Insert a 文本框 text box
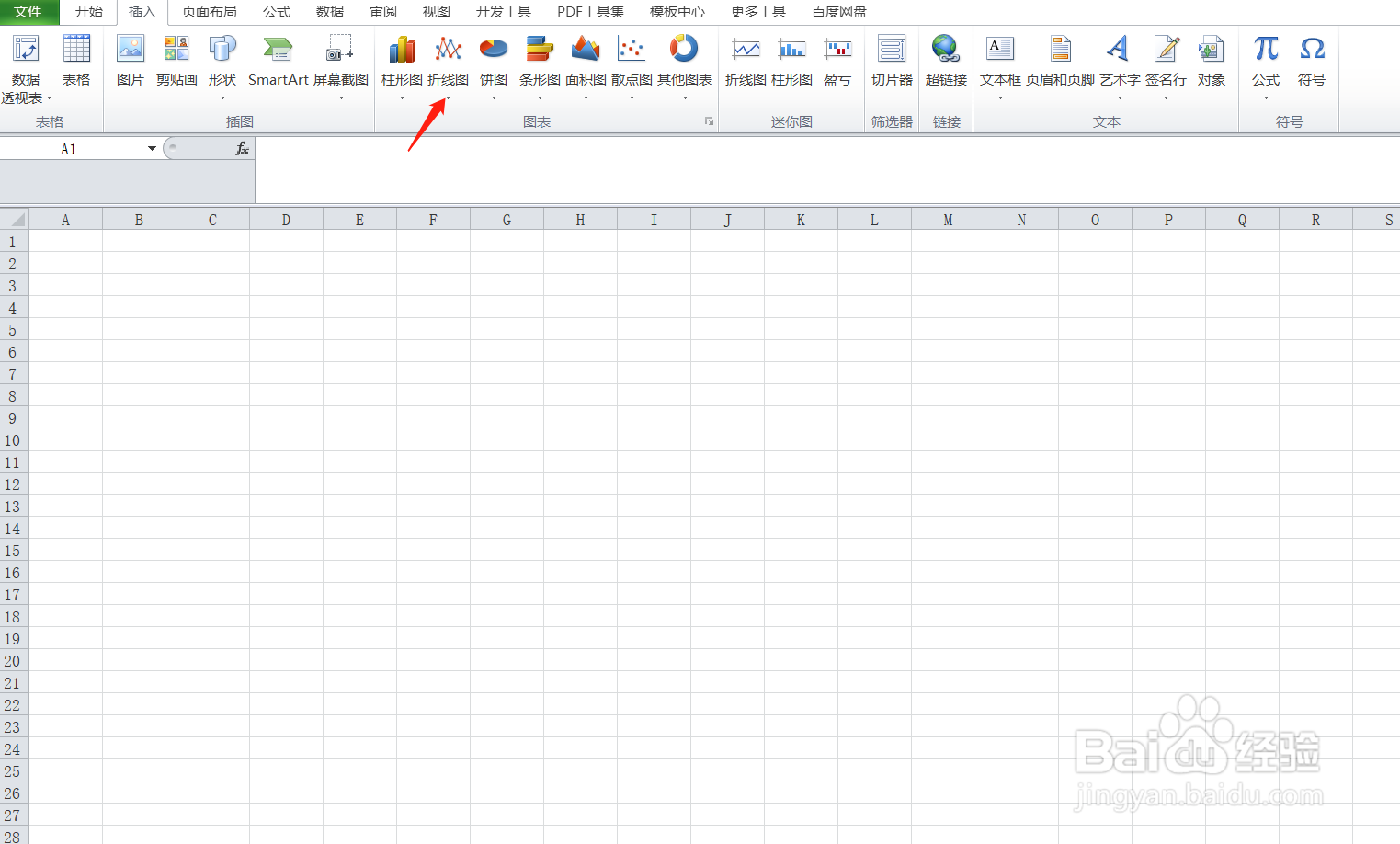The width and height of the screenshot is (1400, 844). [1000, 67]
